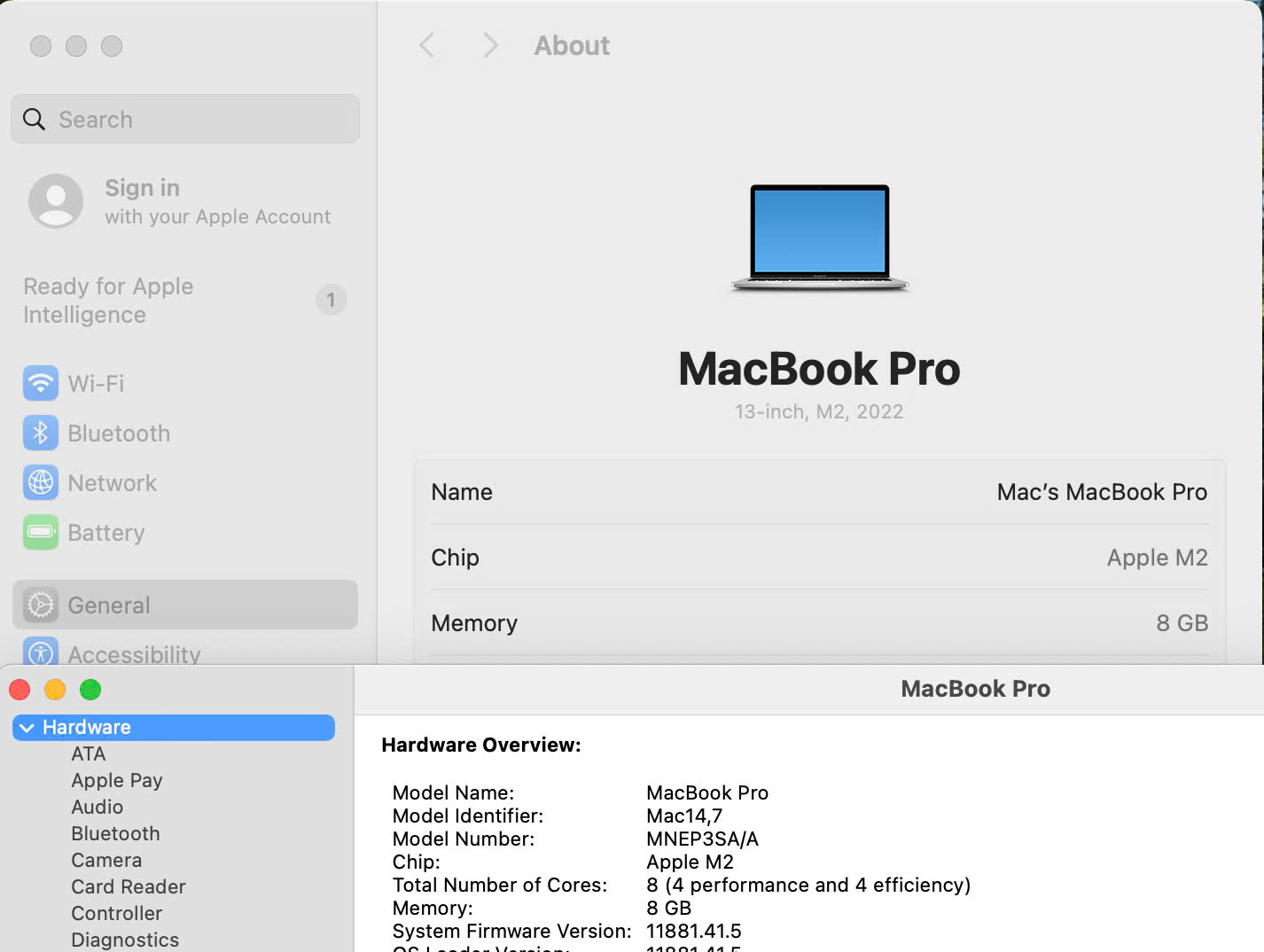Edit the Name field Mac's MacBook Pro
The image size is (1264, 952).
click(1101, 492)
